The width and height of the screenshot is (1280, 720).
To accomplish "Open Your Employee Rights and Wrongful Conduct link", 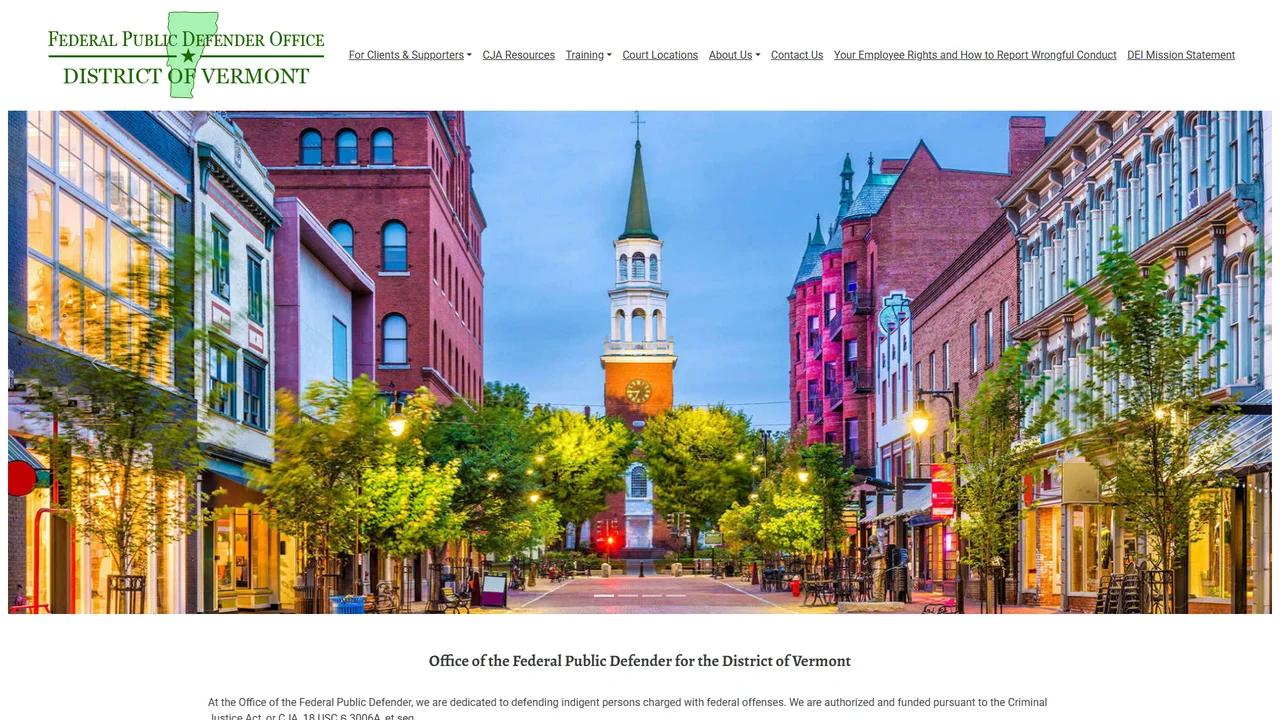I will 975,55.
